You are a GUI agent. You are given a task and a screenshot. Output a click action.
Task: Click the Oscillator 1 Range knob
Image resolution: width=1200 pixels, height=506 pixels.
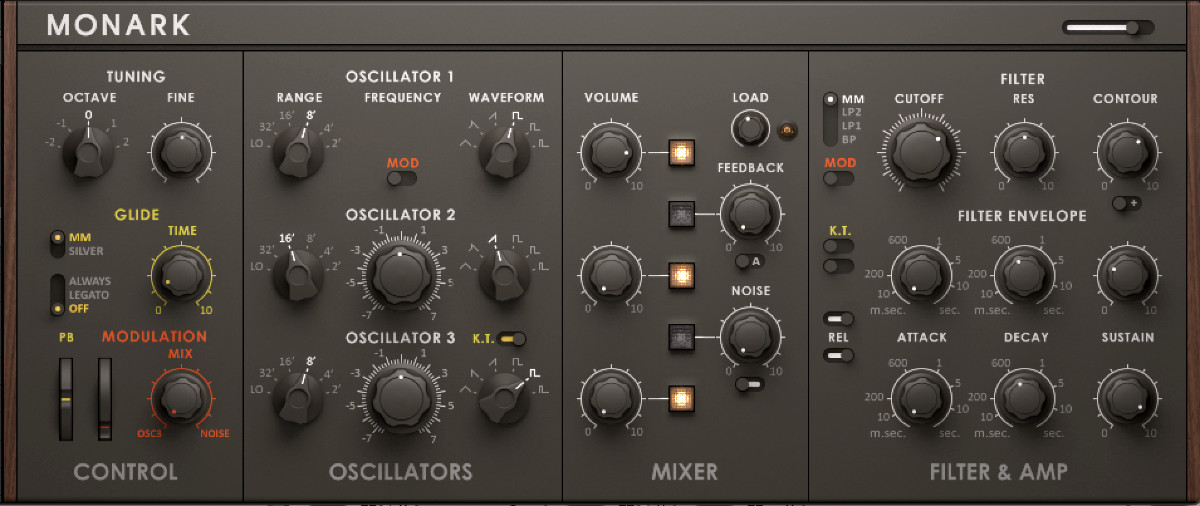click(298, 151)
